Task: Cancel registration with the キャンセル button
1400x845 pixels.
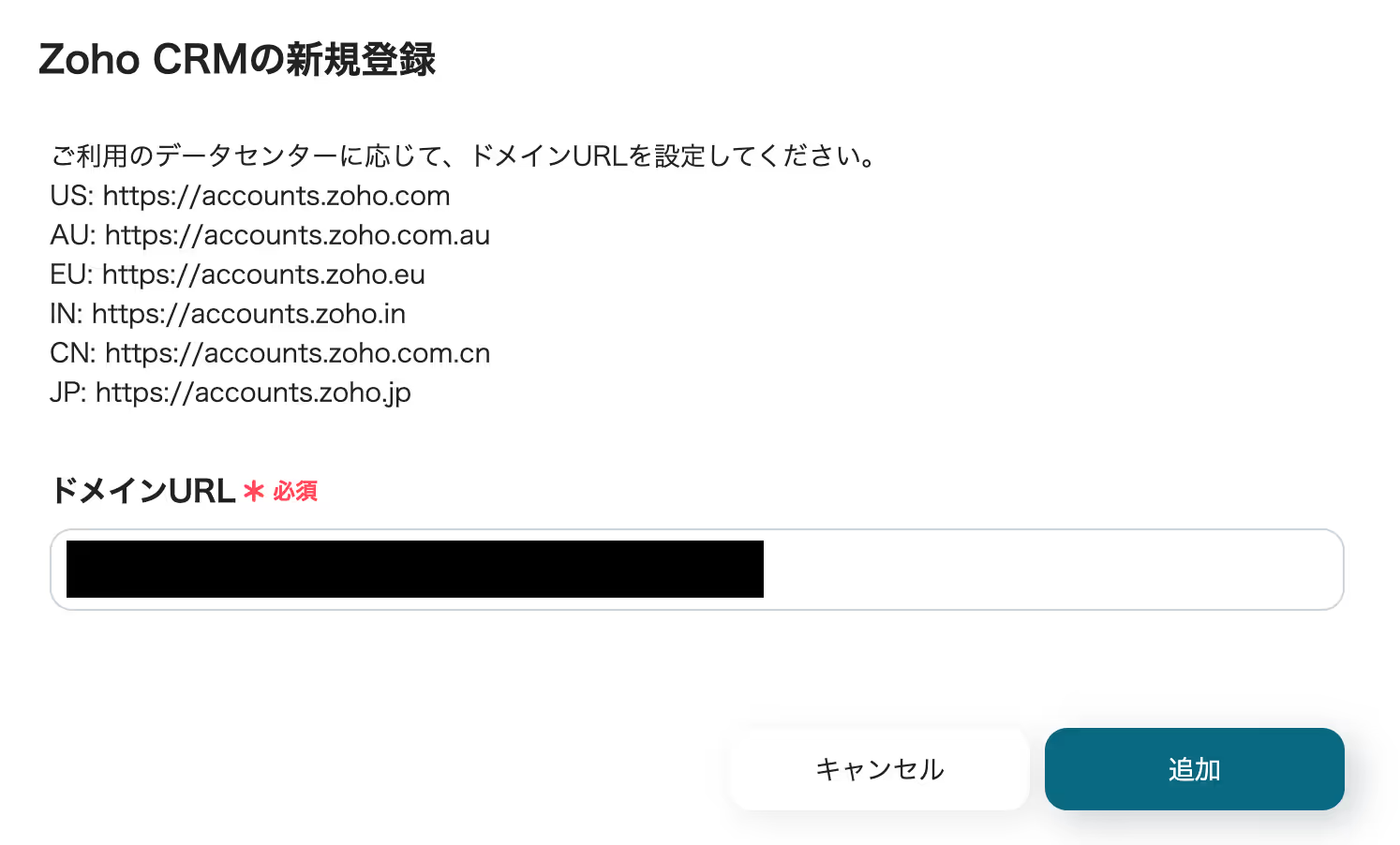Action: 879,769
